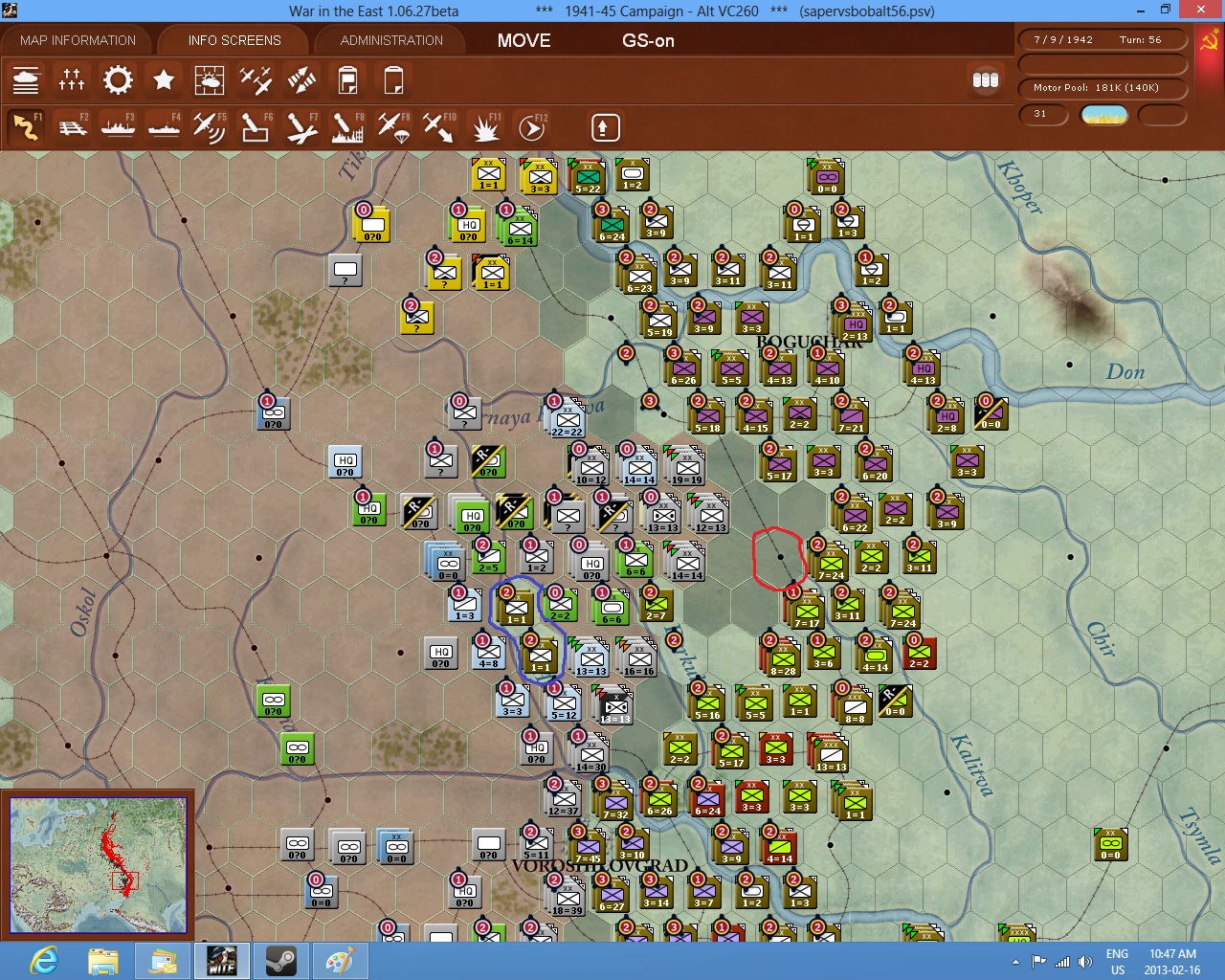The width and height of the screenshot is (1225, 980).
Task: Open the weather map grid icon
Action: point(210,79)
